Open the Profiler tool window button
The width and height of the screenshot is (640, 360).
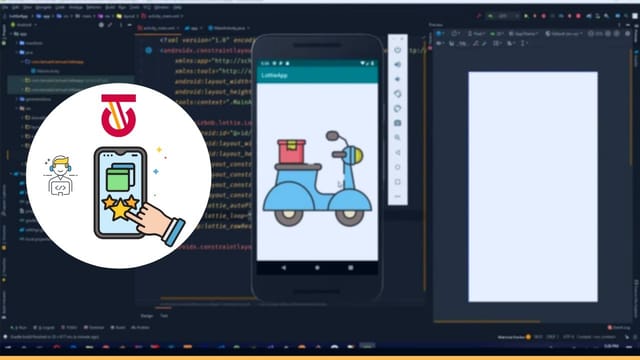coord(140,328)
